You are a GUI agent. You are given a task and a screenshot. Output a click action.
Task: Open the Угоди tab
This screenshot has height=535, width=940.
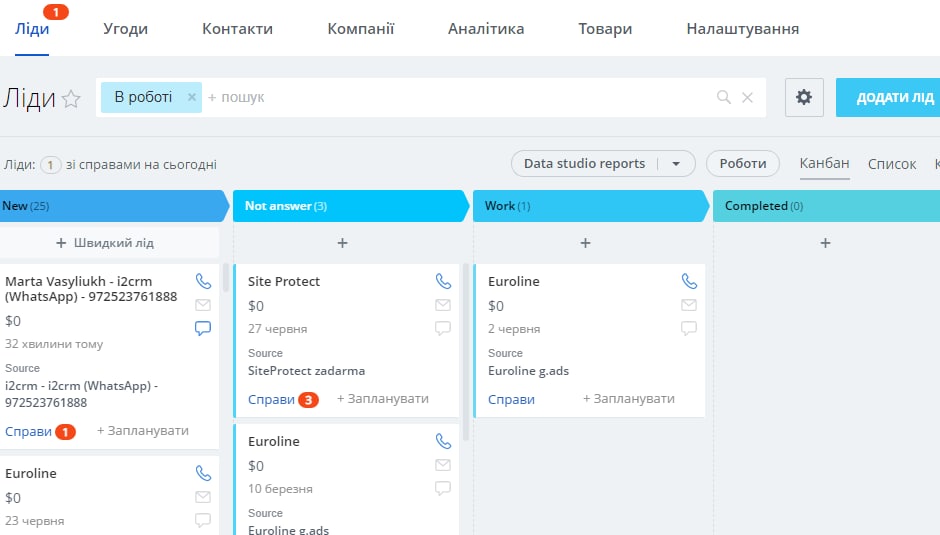coord(125,29)
